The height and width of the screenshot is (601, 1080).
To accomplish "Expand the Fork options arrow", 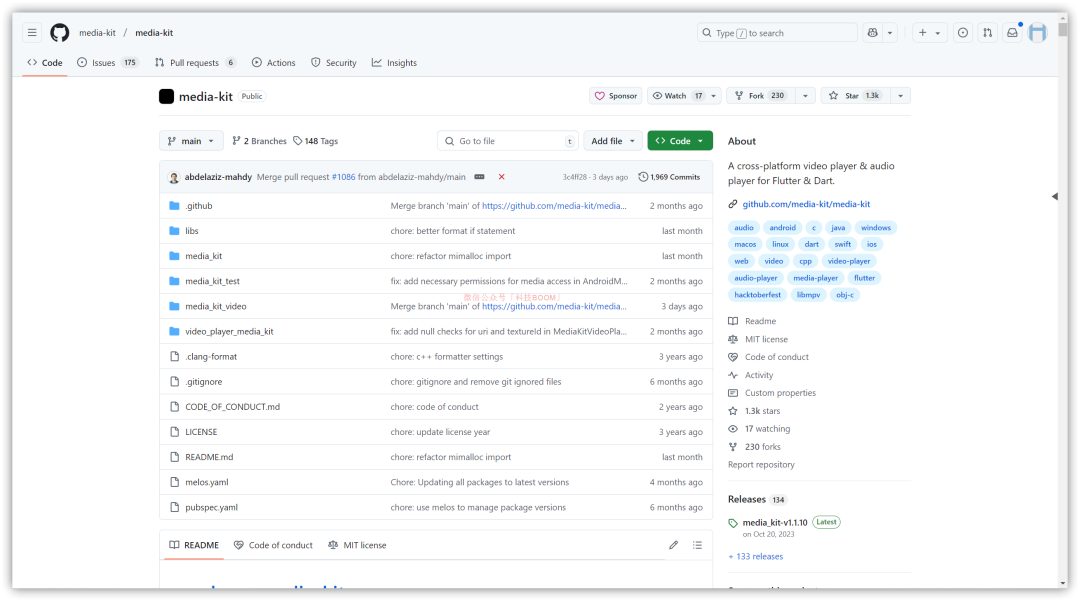I will click(x=805, y=96).
